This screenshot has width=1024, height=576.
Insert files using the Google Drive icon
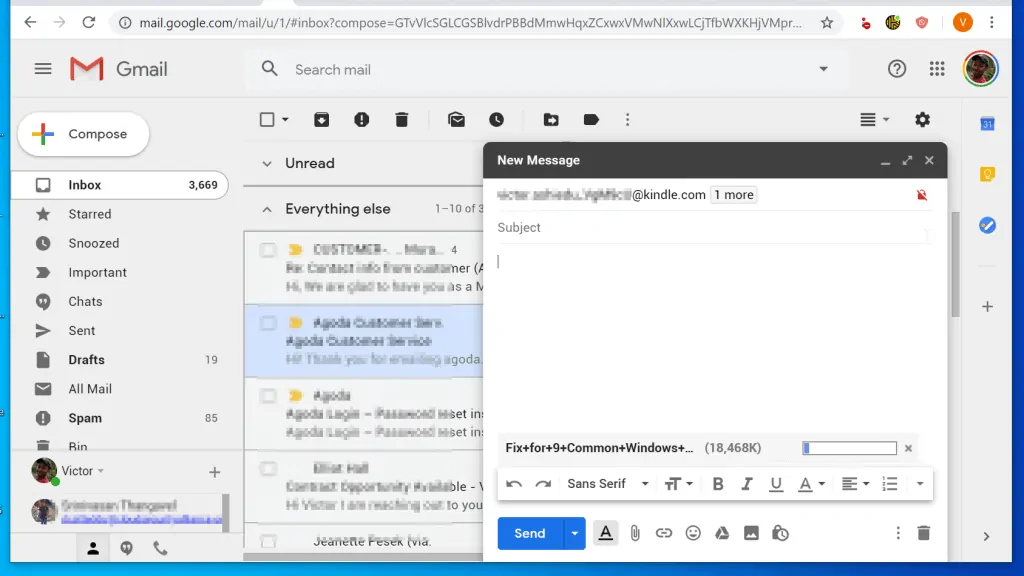[722, 533]
